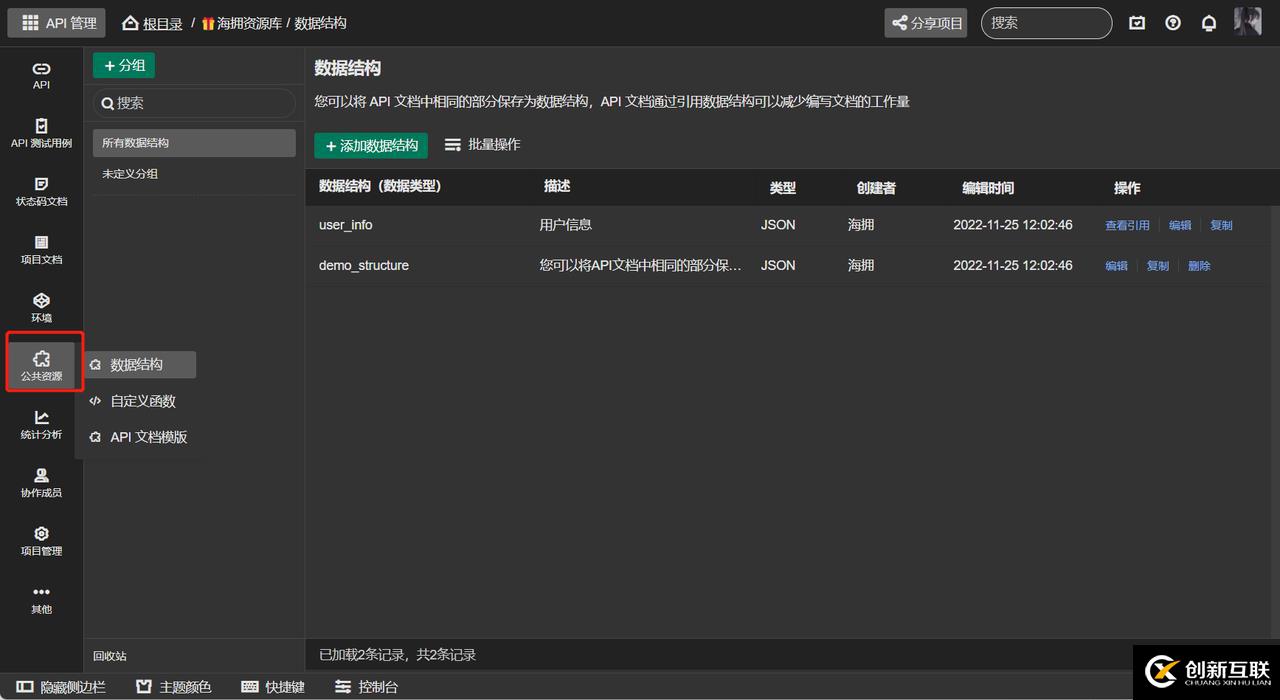Expand the API 管理 app switcher

[x=59, y=23]
